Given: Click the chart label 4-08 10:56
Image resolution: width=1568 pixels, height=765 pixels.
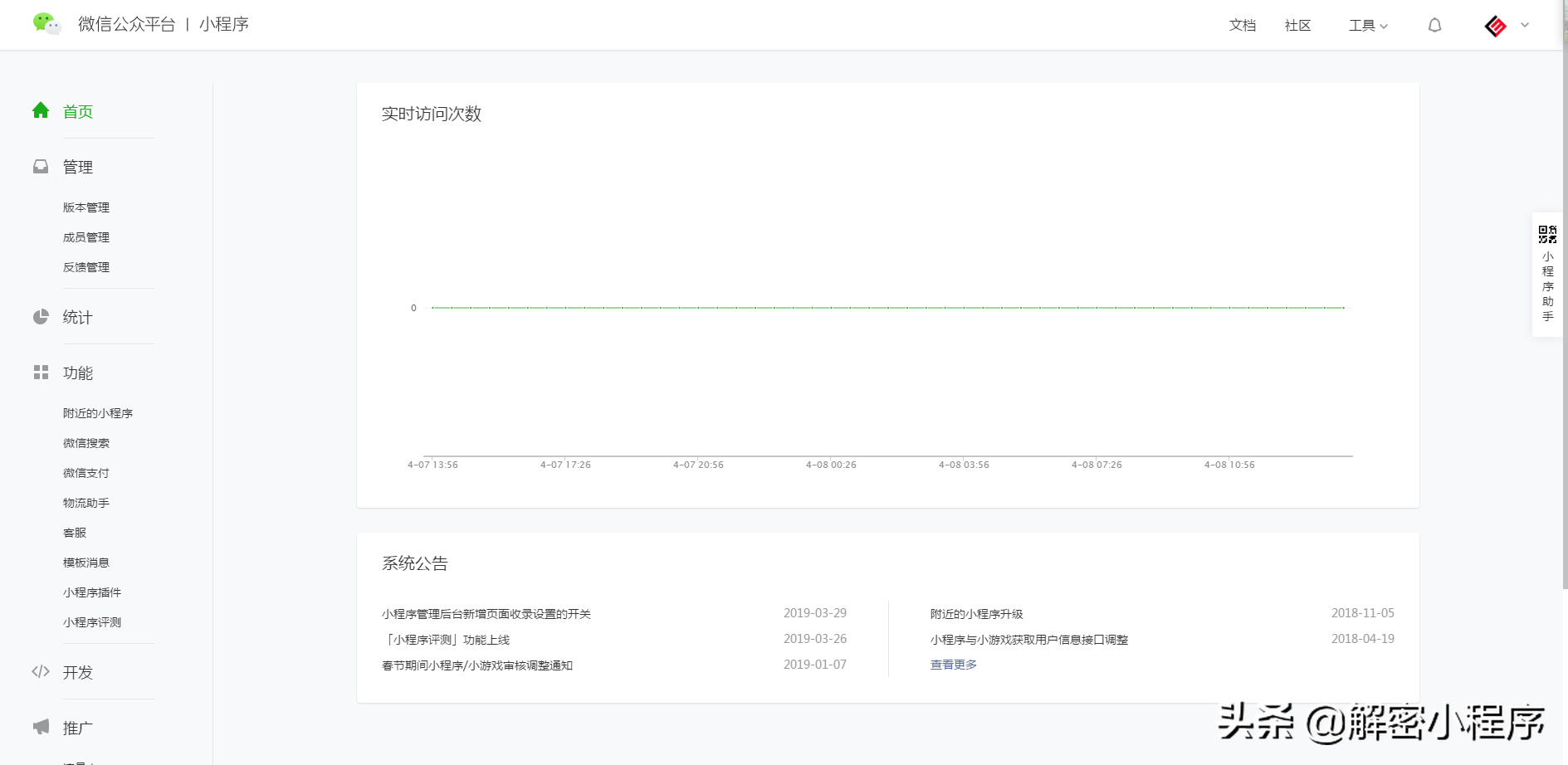Looking at the screenshot, I should click(1229, 465).
